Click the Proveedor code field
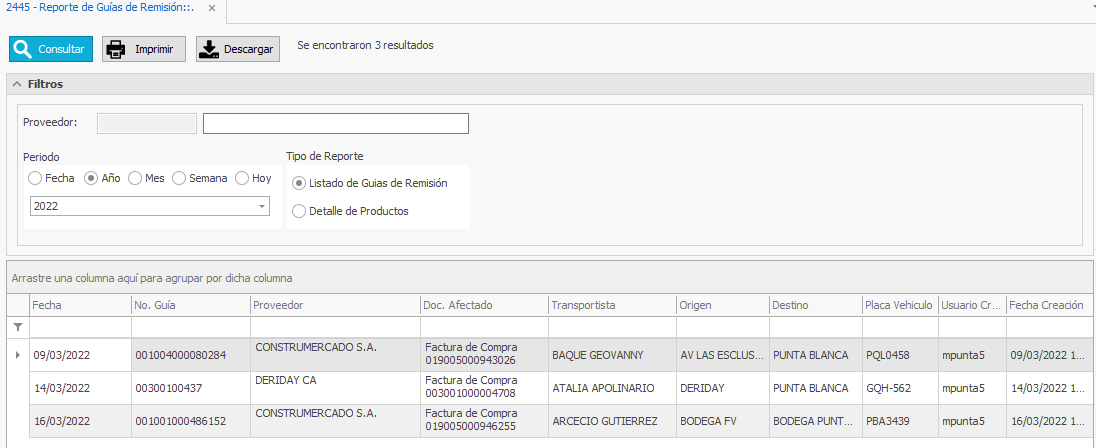 (147, 123)
